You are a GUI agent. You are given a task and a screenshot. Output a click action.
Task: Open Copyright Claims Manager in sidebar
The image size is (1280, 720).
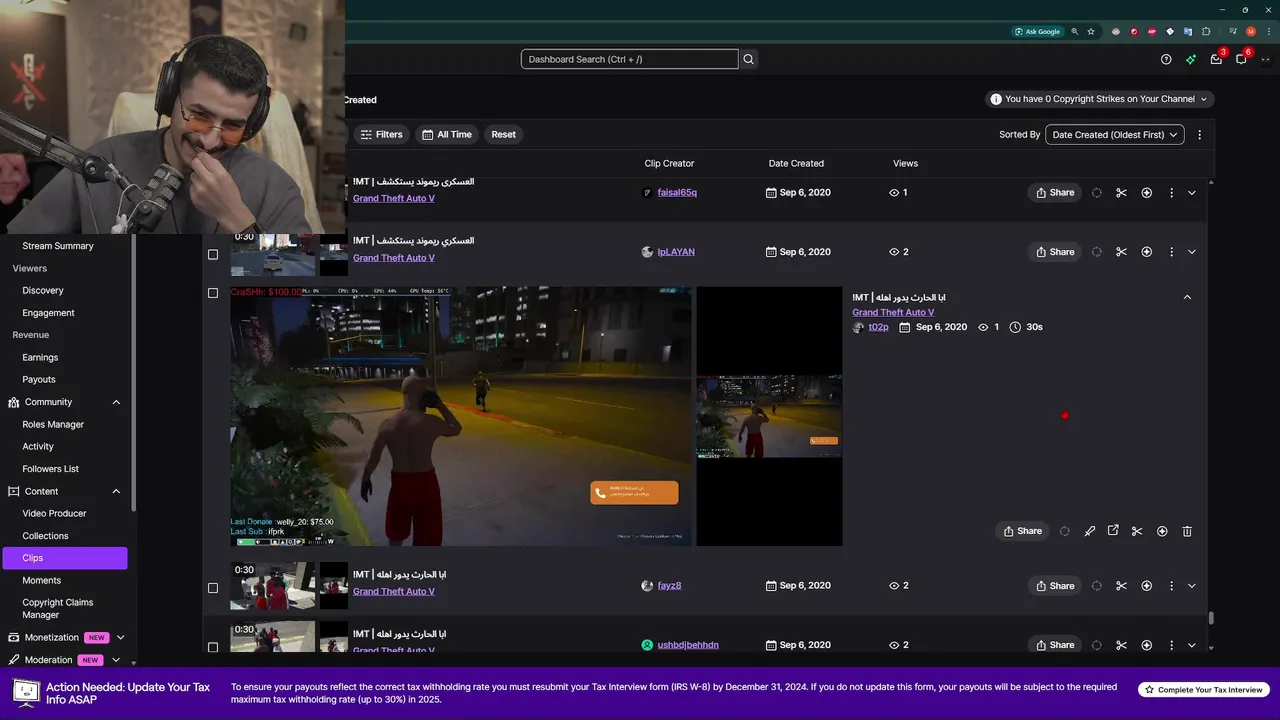[x=58, y=609]
